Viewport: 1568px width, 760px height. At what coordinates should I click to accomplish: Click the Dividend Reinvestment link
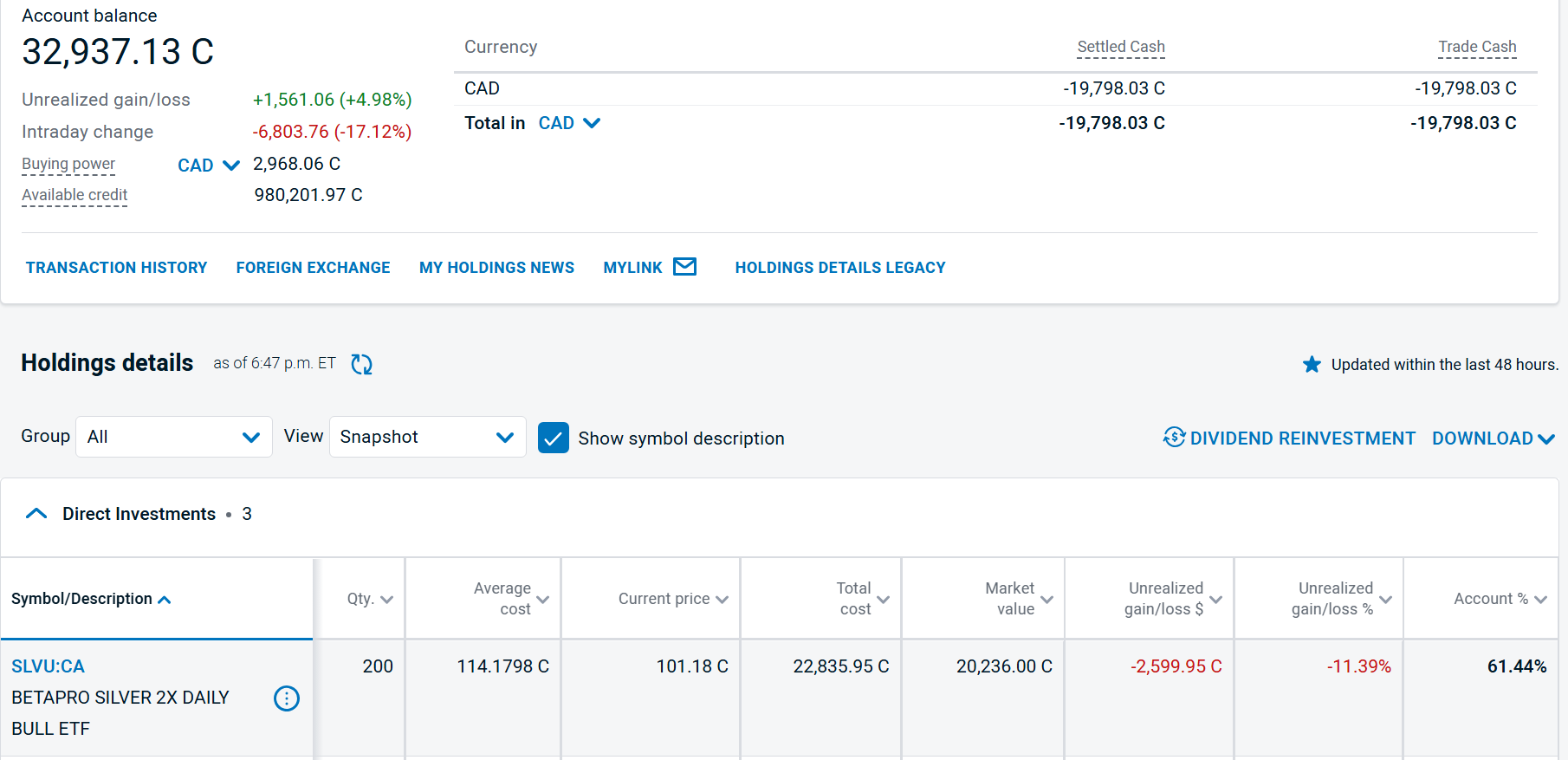1303,438
